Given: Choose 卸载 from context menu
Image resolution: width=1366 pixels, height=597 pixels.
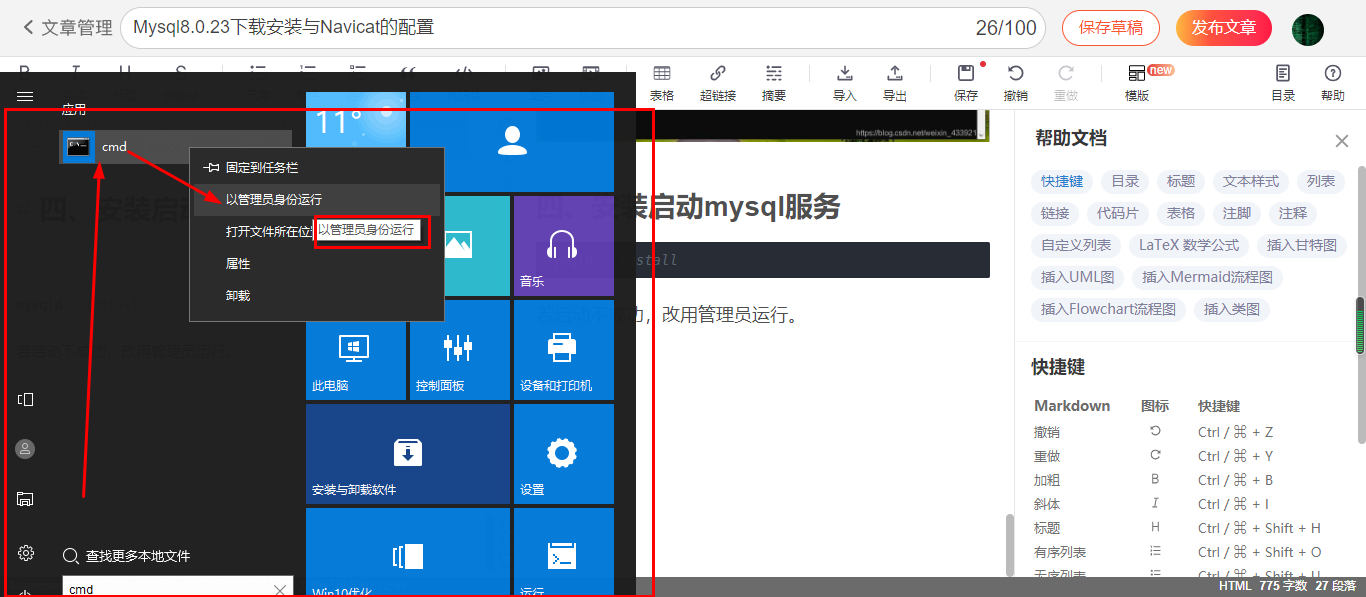Looking at the screenshot, I should pos(316,295).
